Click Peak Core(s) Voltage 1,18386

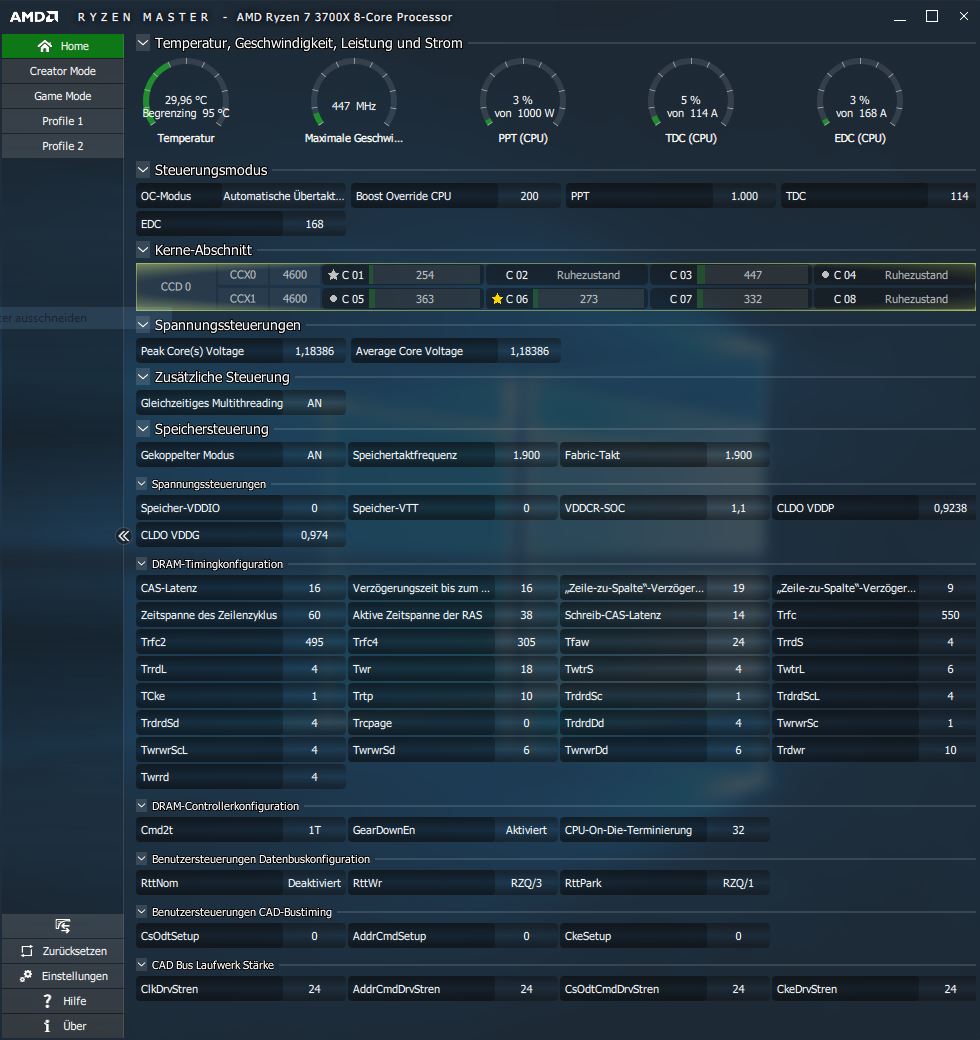(314, 352)
